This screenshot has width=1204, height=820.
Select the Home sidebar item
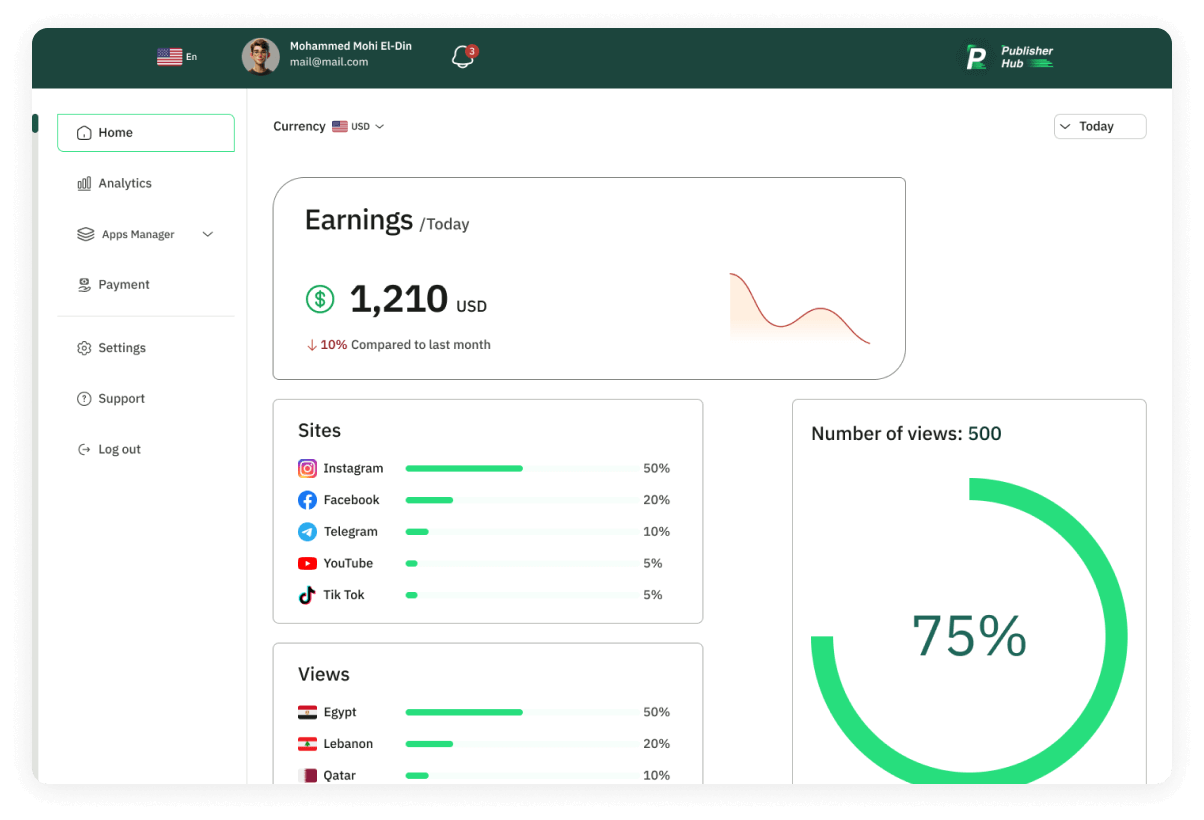coord(115,132)
